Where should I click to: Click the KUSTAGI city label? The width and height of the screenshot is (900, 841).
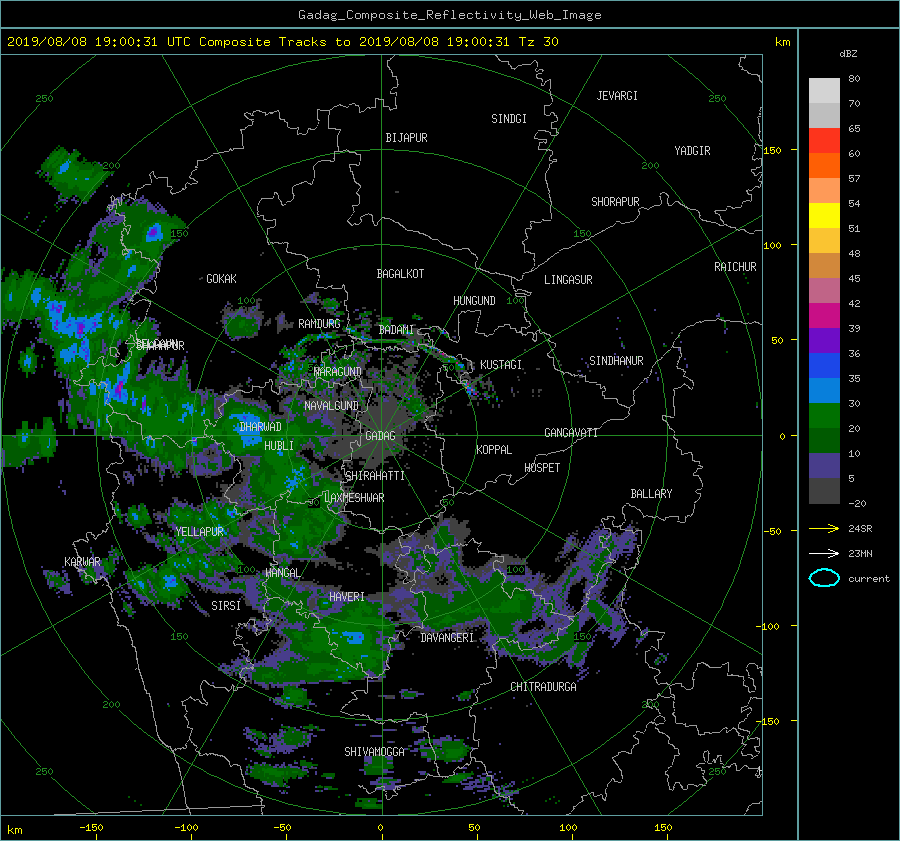pos(501,365)
